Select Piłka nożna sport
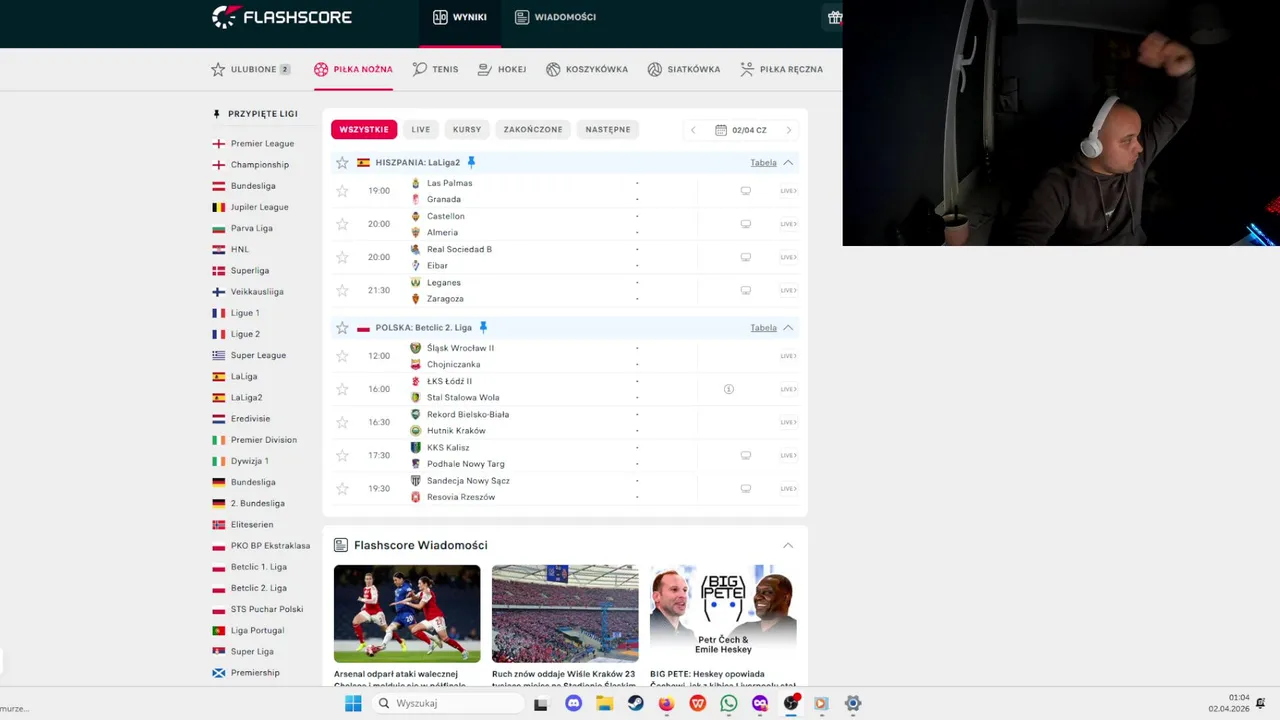The height and width of the screenshot is (720, 1280). tap(353, 69)
